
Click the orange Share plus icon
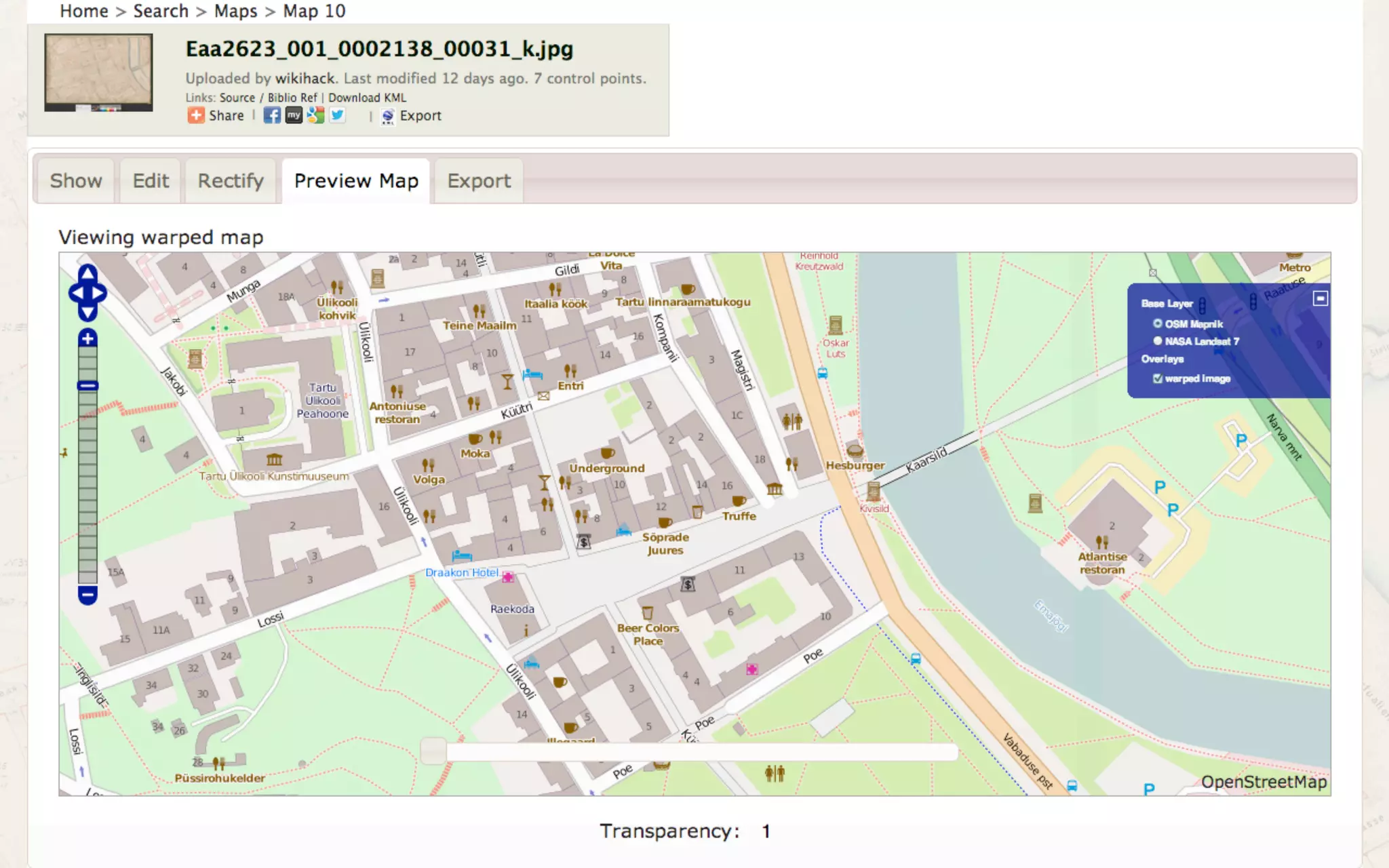click(x=196, y=115)
